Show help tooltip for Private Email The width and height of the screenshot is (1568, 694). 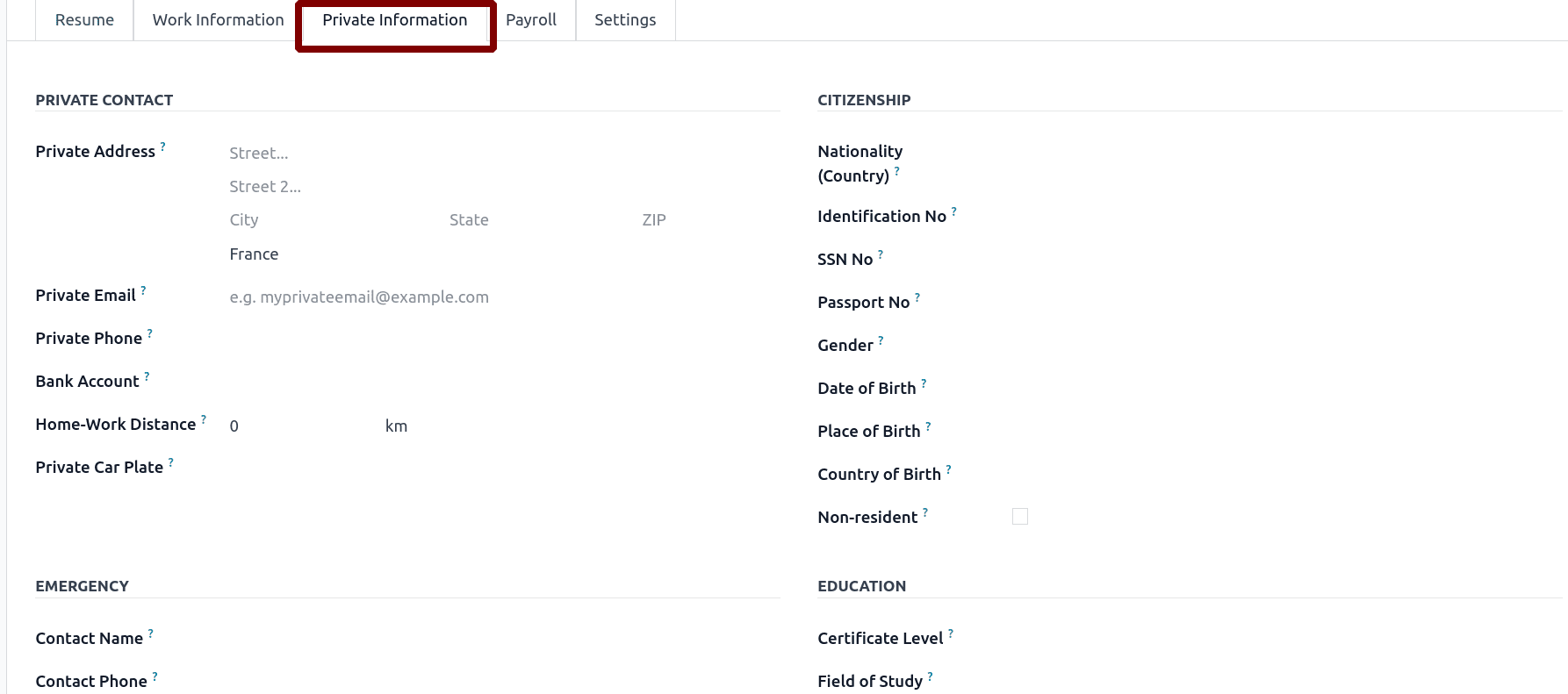coord(143,290)
